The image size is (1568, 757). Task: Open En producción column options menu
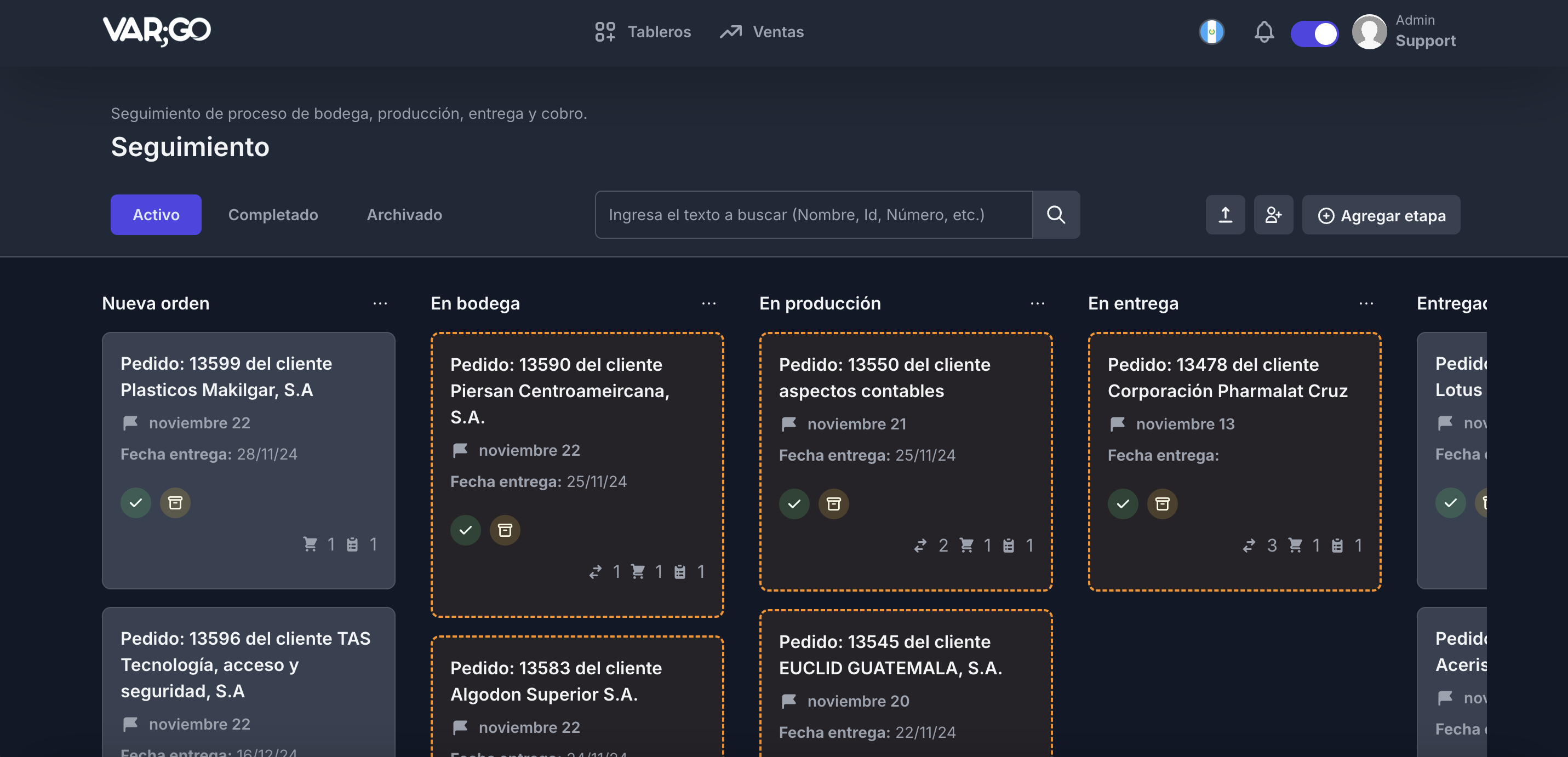coord(1037,303)
